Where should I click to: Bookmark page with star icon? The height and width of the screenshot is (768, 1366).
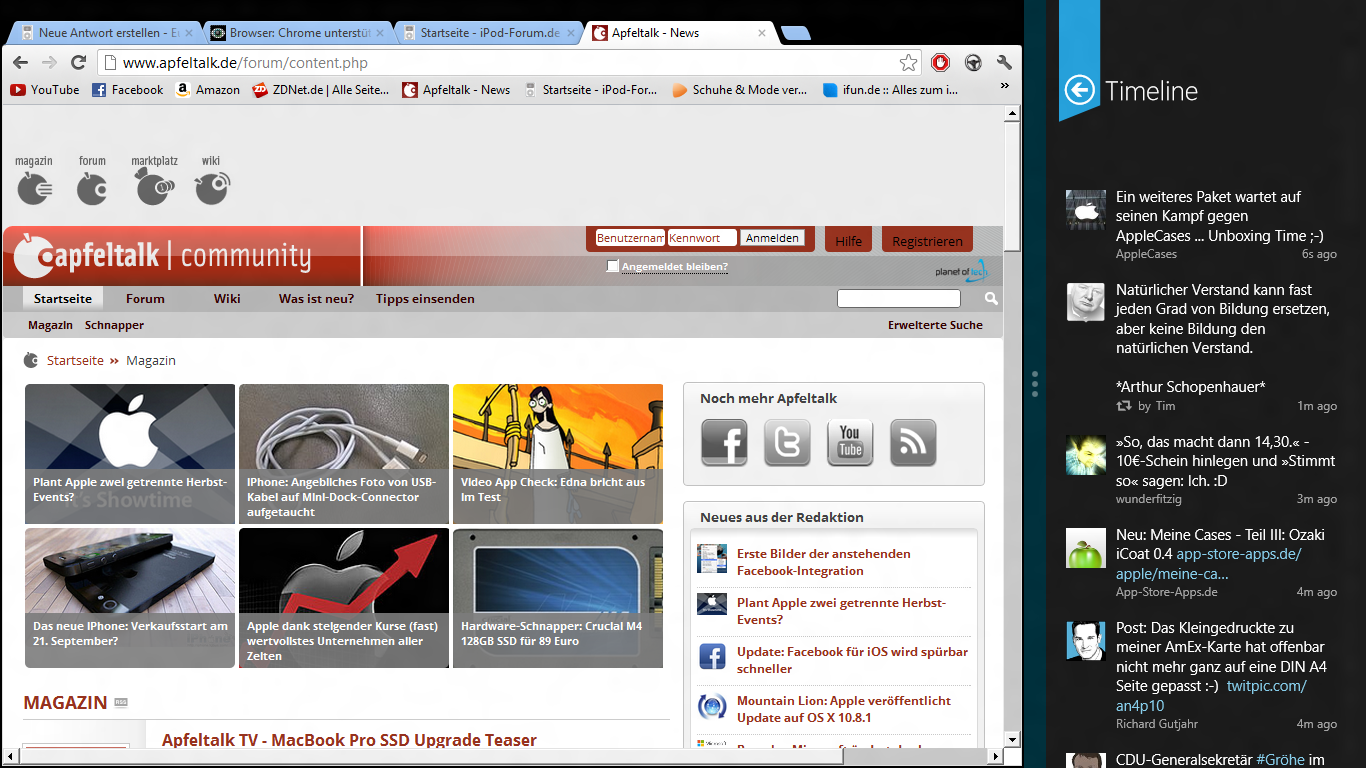pos(908,63)
